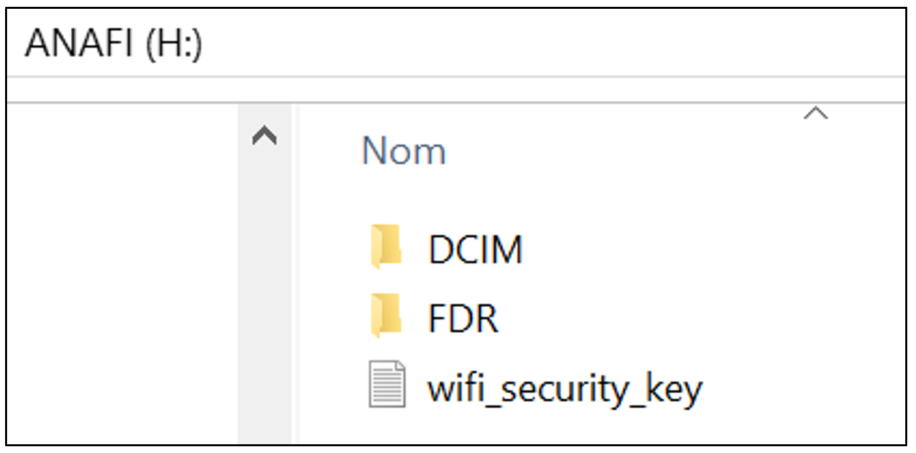Click empty space below wifi_security_key to deselect
Image resolution: width=916 pixels, height=453 pixels.
coord(584,428)
